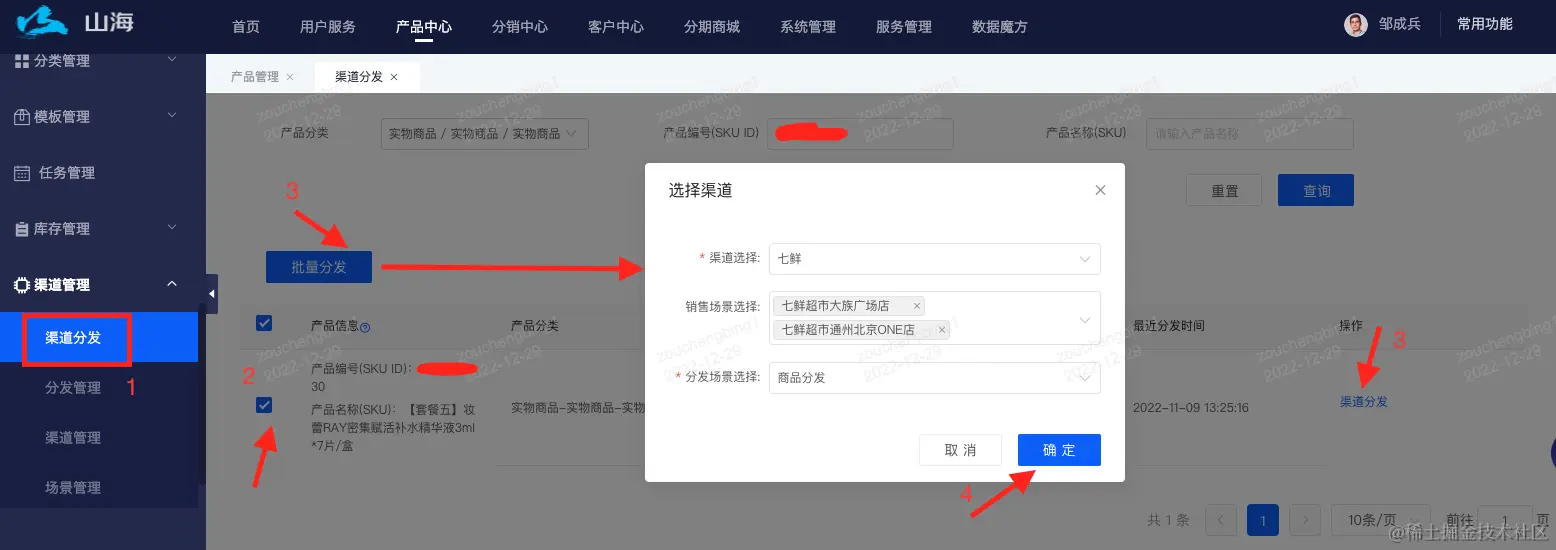1556x550 pixels.
Task: Open the 产品中心 top menu
Action: click(x=424, y=27)
